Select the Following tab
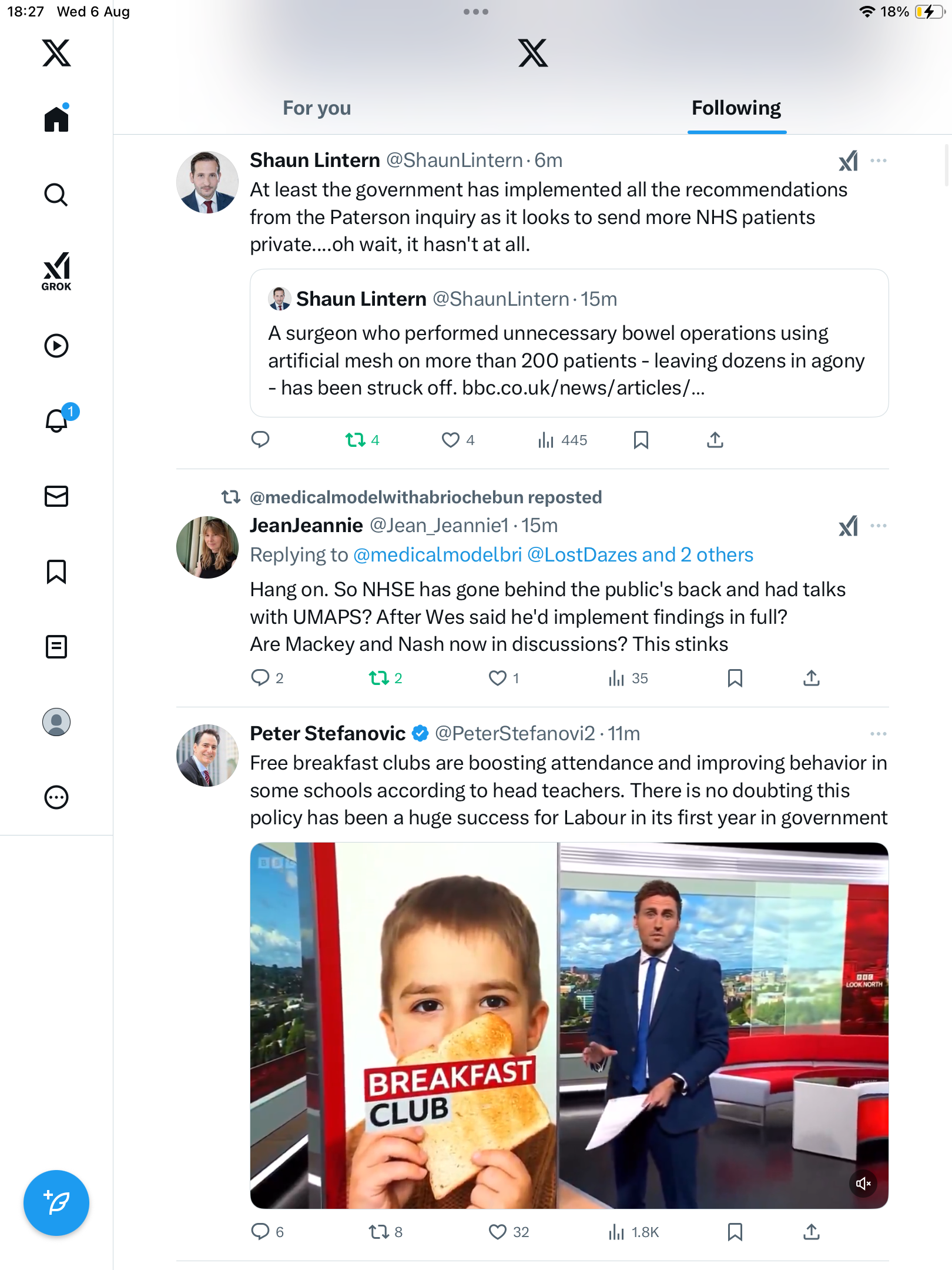Screen dimensions: 952x1270 pyautogui.click(x=736, y=108)
